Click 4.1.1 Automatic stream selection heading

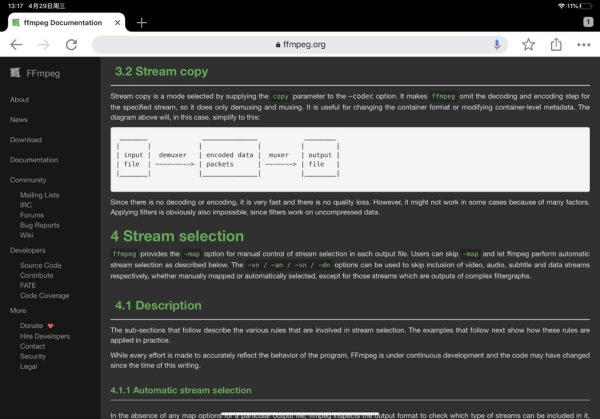(181, 390)
